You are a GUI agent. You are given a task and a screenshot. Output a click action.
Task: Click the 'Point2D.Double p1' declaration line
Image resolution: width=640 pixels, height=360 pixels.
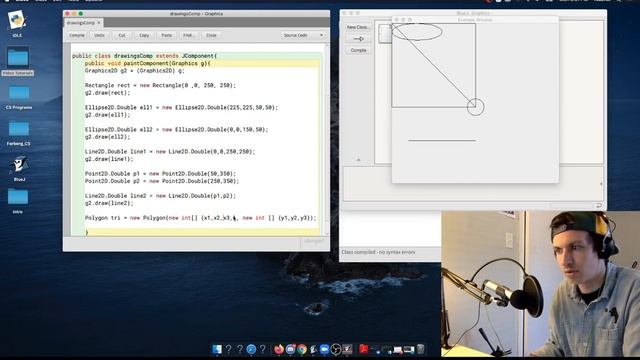(160, 173)
